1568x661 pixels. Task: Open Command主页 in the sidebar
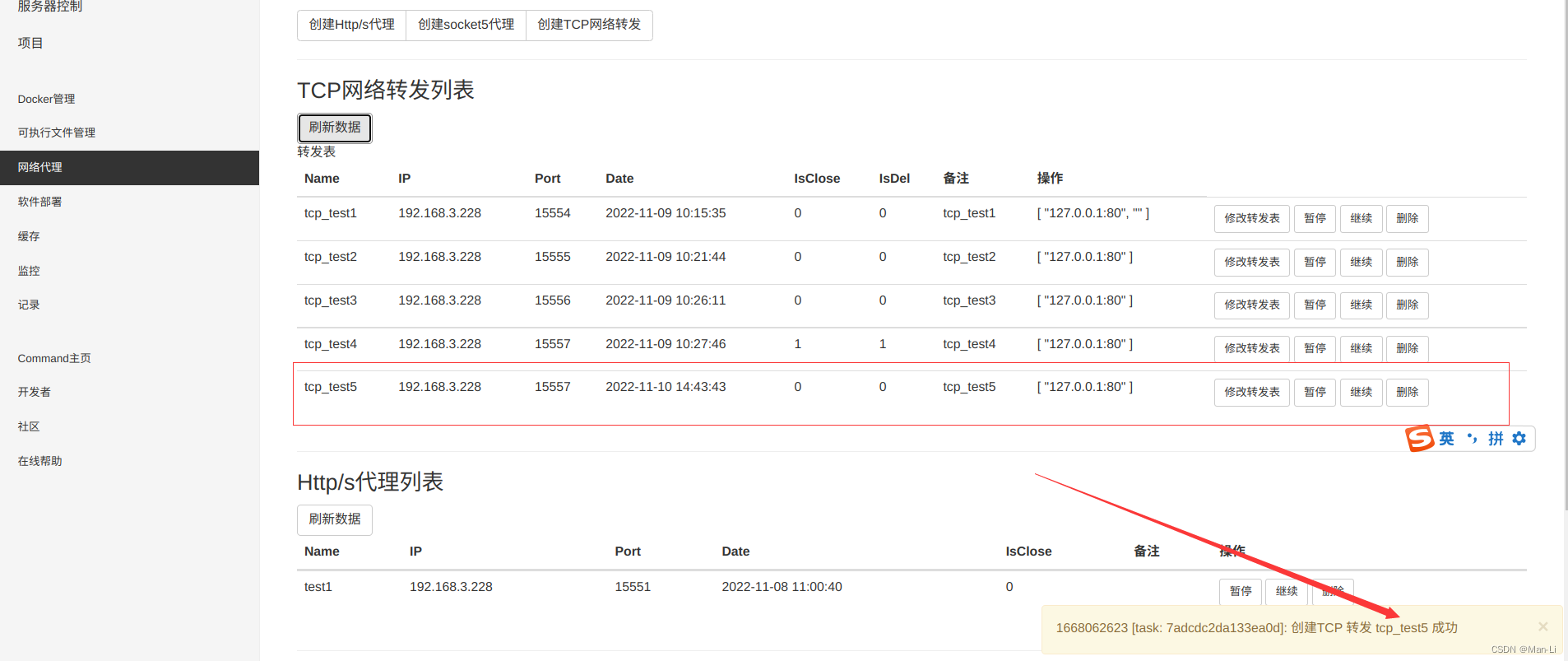54,358
